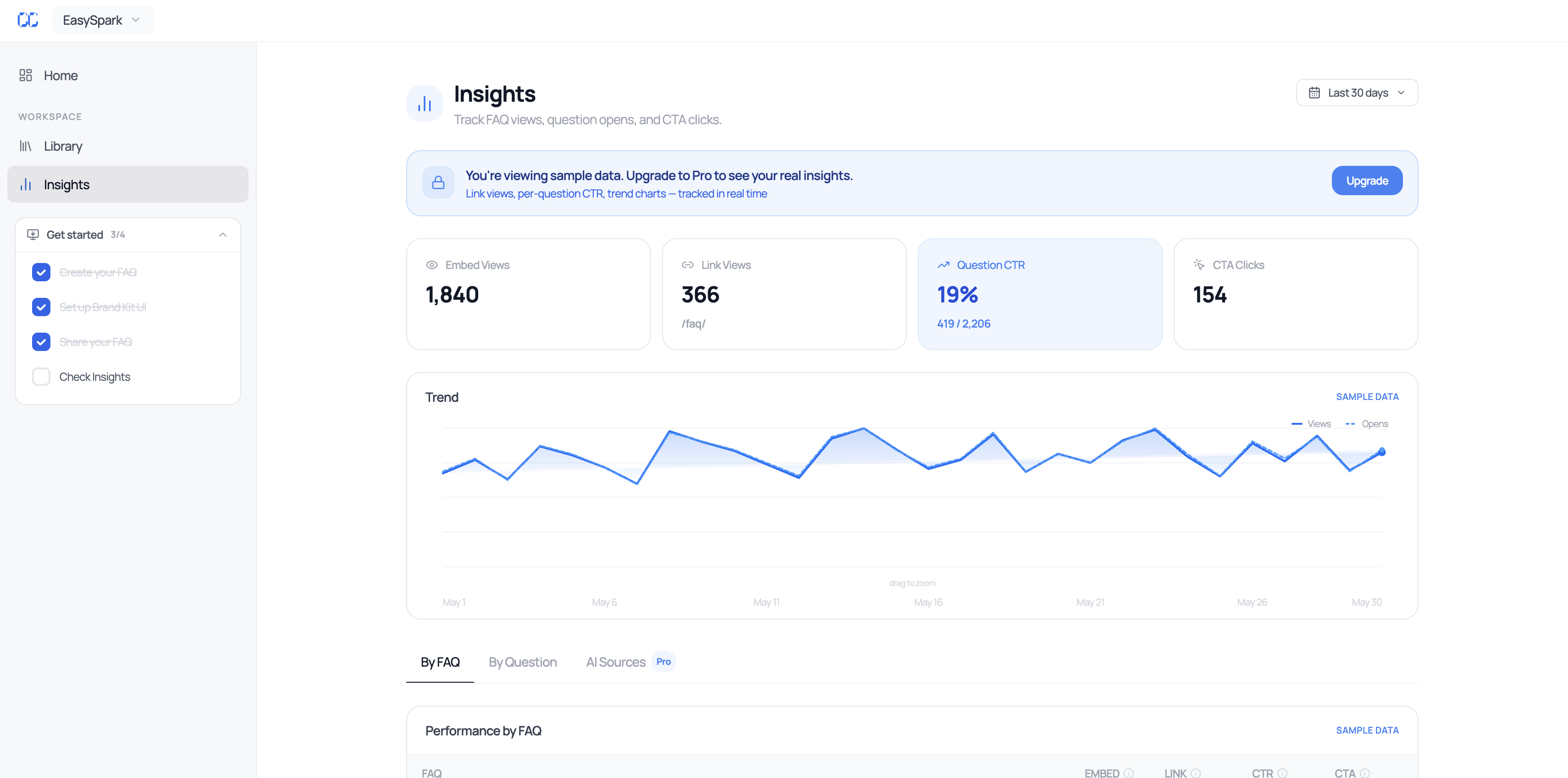This screenshot has height=778, width=1568.
Task: Click the Upgrade button
Action: coord(1367,181)
